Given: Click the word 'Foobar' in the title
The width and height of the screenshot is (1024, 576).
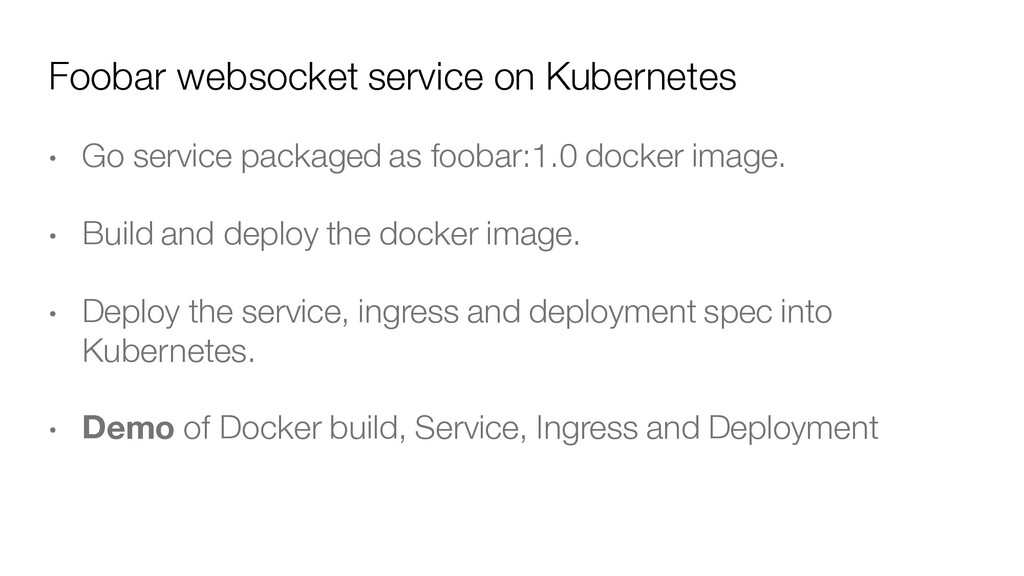Looking at the screenshot, I should [107, 76].
